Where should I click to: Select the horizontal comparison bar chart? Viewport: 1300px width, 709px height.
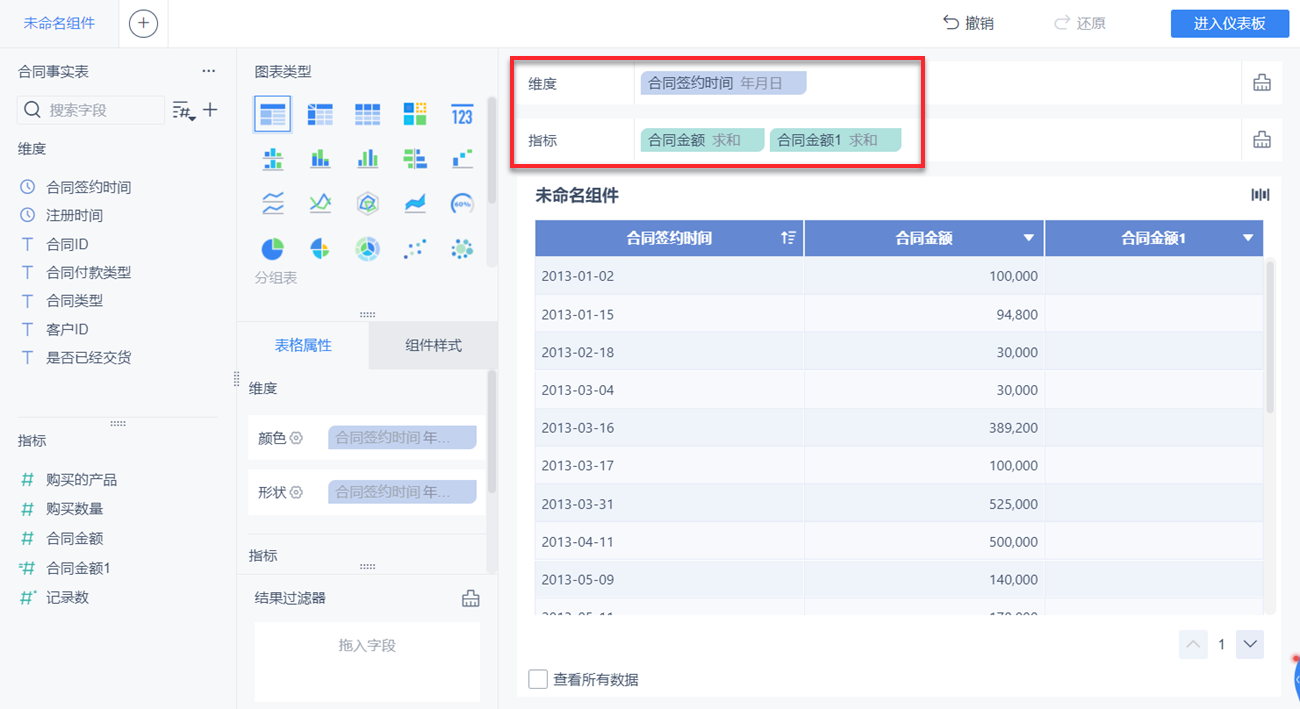click(x=415, y=158)
